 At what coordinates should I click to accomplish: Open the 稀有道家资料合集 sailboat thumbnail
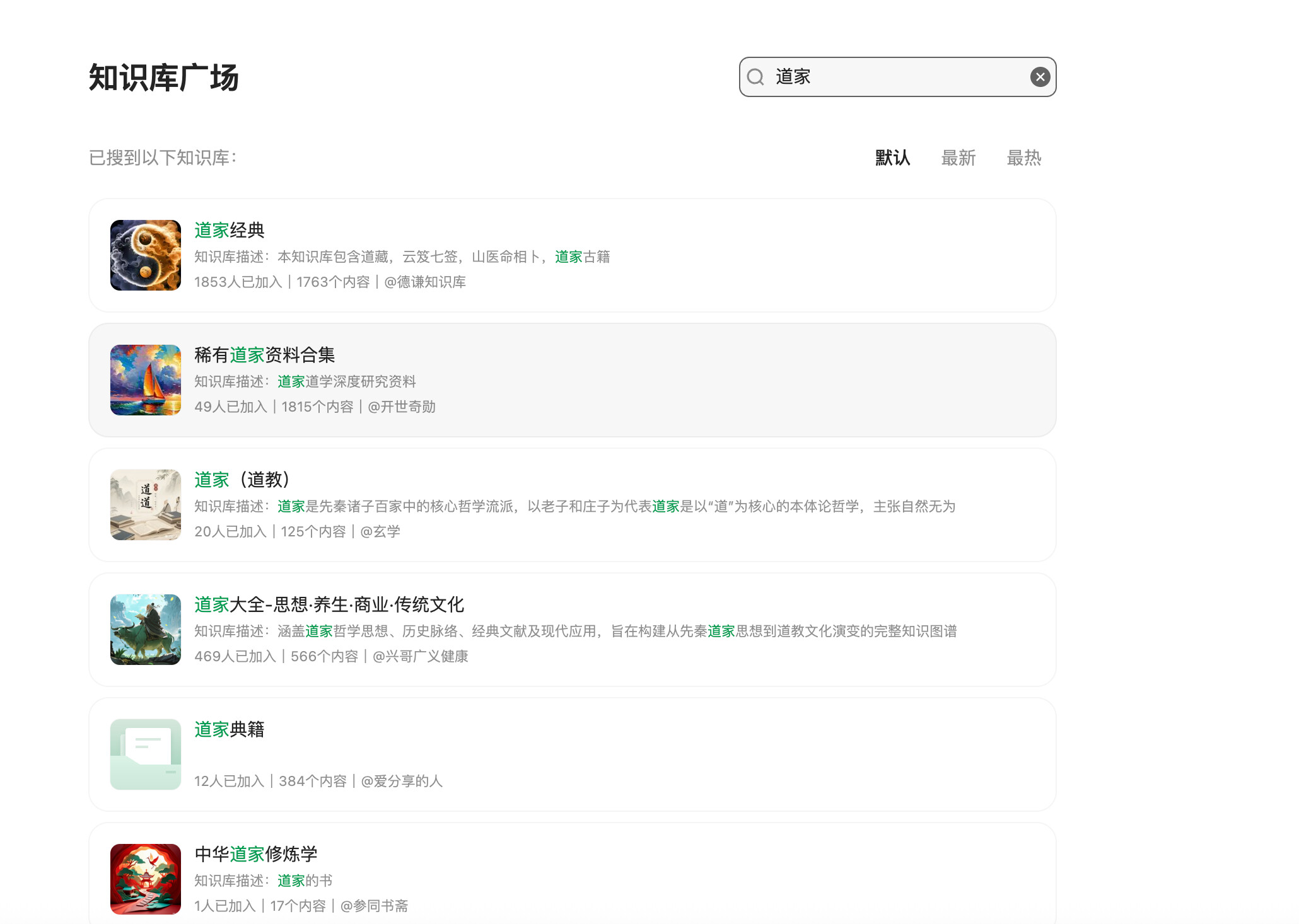[146, 380]
